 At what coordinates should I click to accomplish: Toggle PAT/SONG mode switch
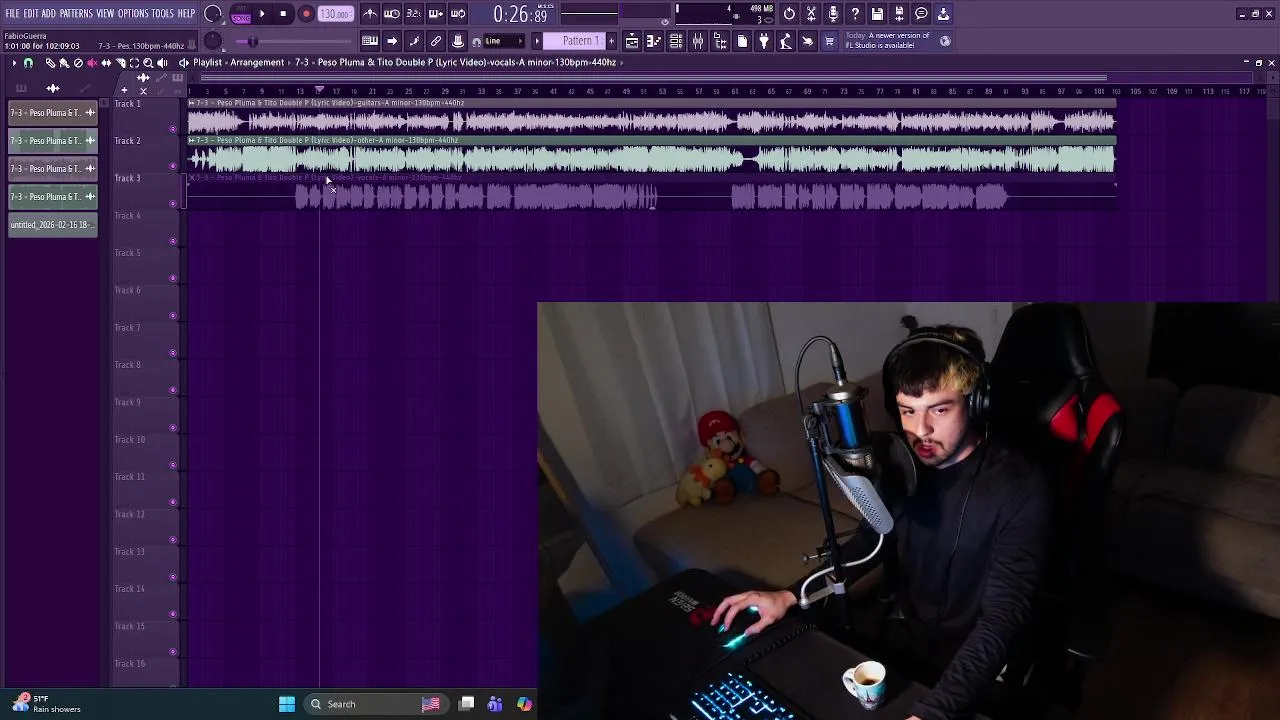coord(241,14)
